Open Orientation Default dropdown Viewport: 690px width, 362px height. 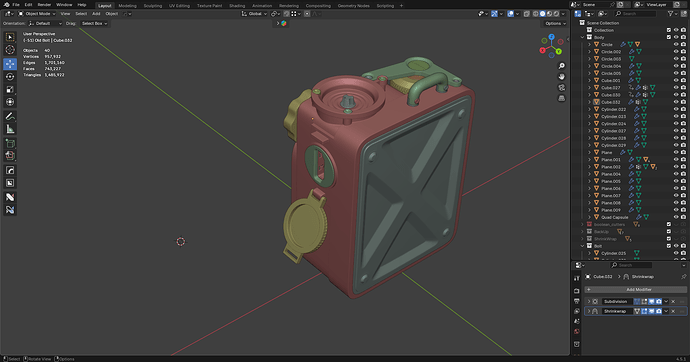coord(45,23)
